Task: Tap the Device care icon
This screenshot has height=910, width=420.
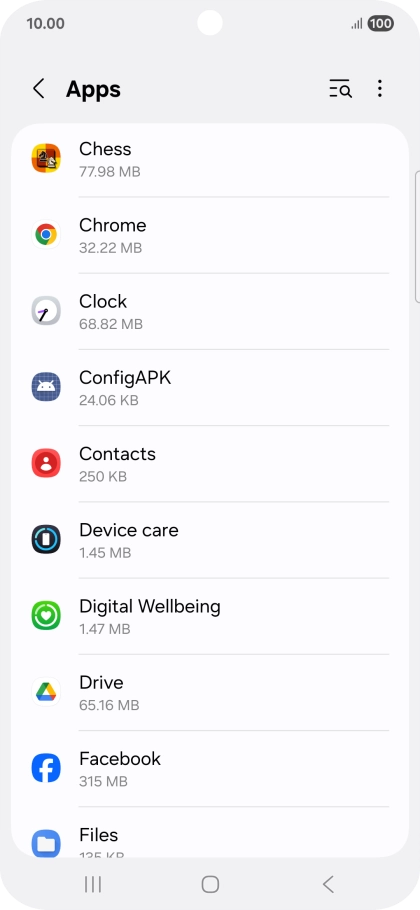Action: coord(46,539)
